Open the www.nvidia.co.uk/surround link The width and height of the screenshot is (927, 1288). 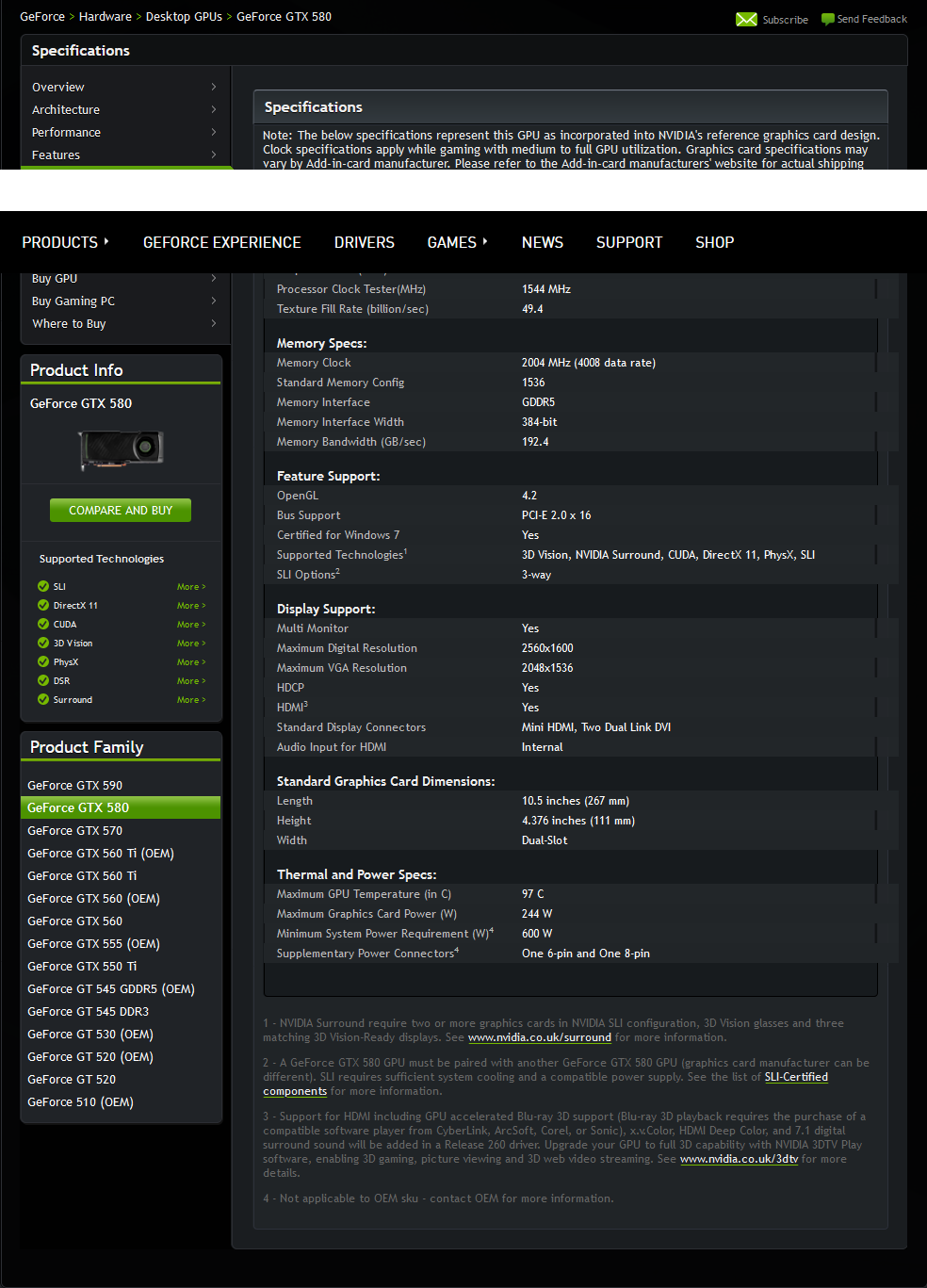[x=539, y=1036]
